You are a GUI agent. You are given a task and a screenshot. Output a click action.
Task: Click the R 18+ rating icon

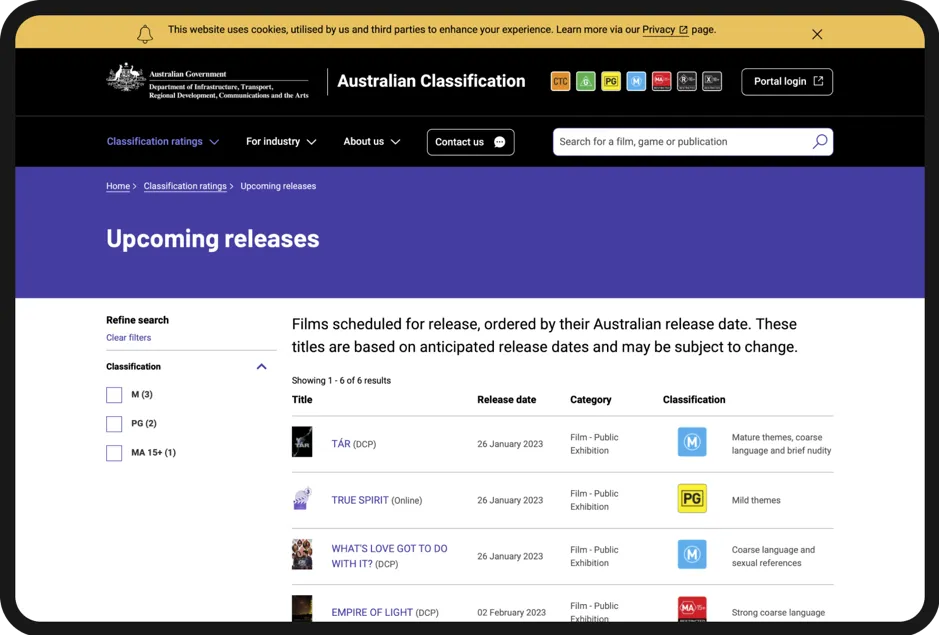(686, 81)
